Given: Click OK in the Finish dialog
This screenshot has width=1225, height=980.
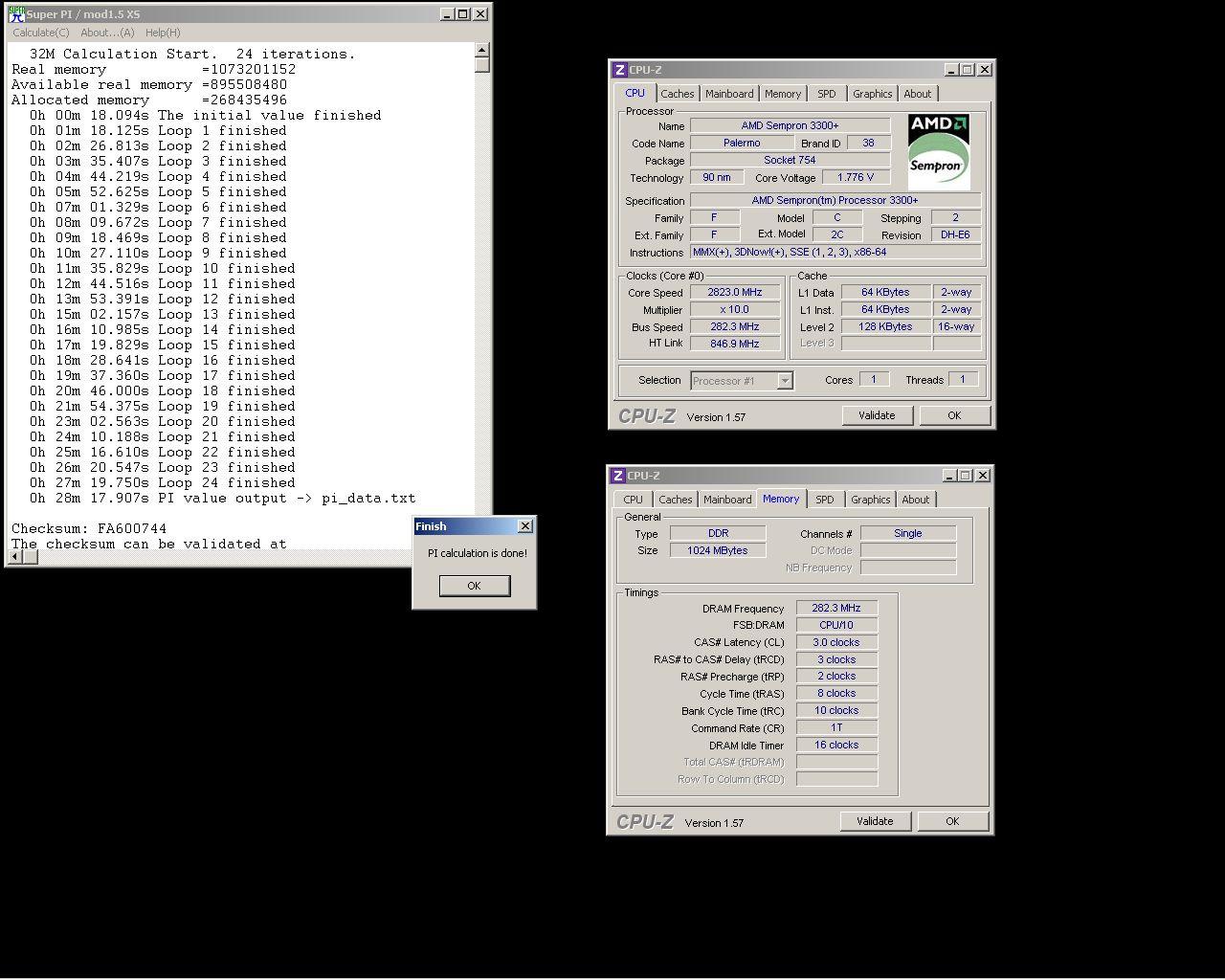Looking at the screenshot, I should (475, 586).
